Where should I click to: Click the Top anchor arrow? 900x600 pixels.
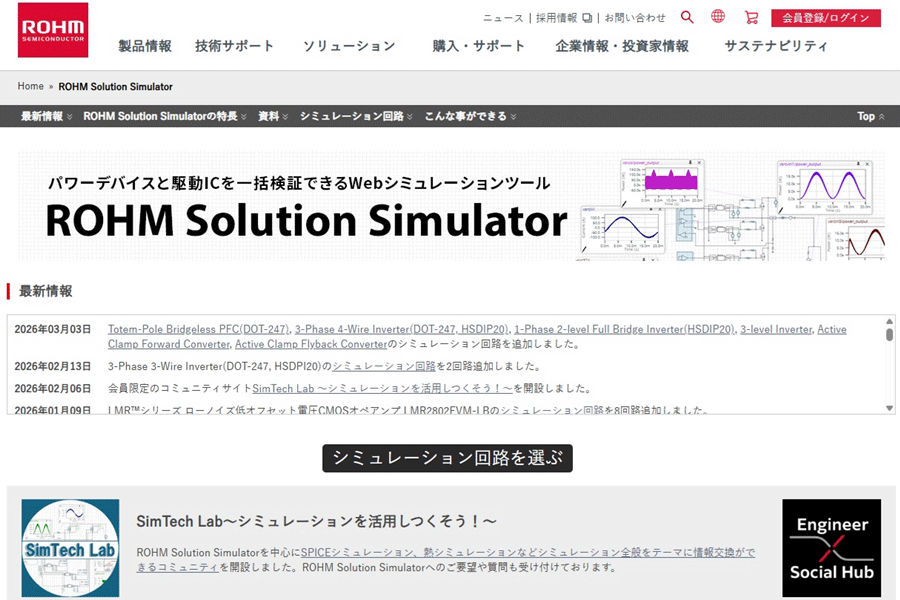[871, 117]
